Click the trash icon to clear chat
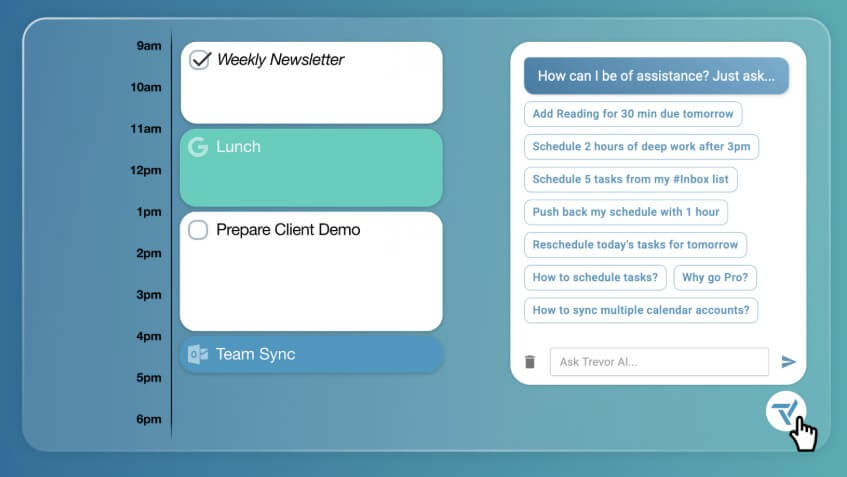This screenshot has width=847, height=477. tap(530, 362)
